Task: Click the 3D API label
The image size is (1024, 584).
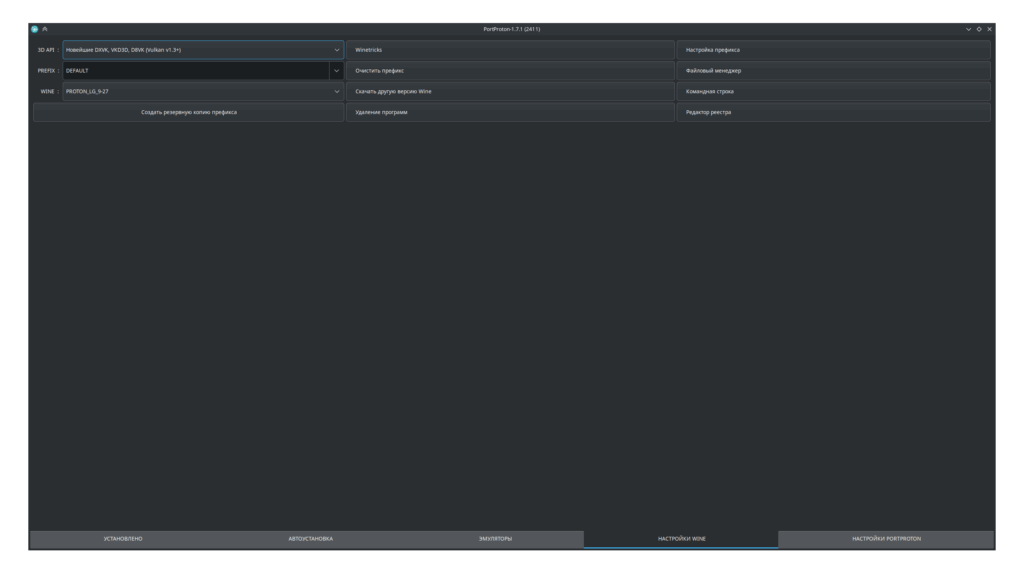Action: [x=46, y=50]
